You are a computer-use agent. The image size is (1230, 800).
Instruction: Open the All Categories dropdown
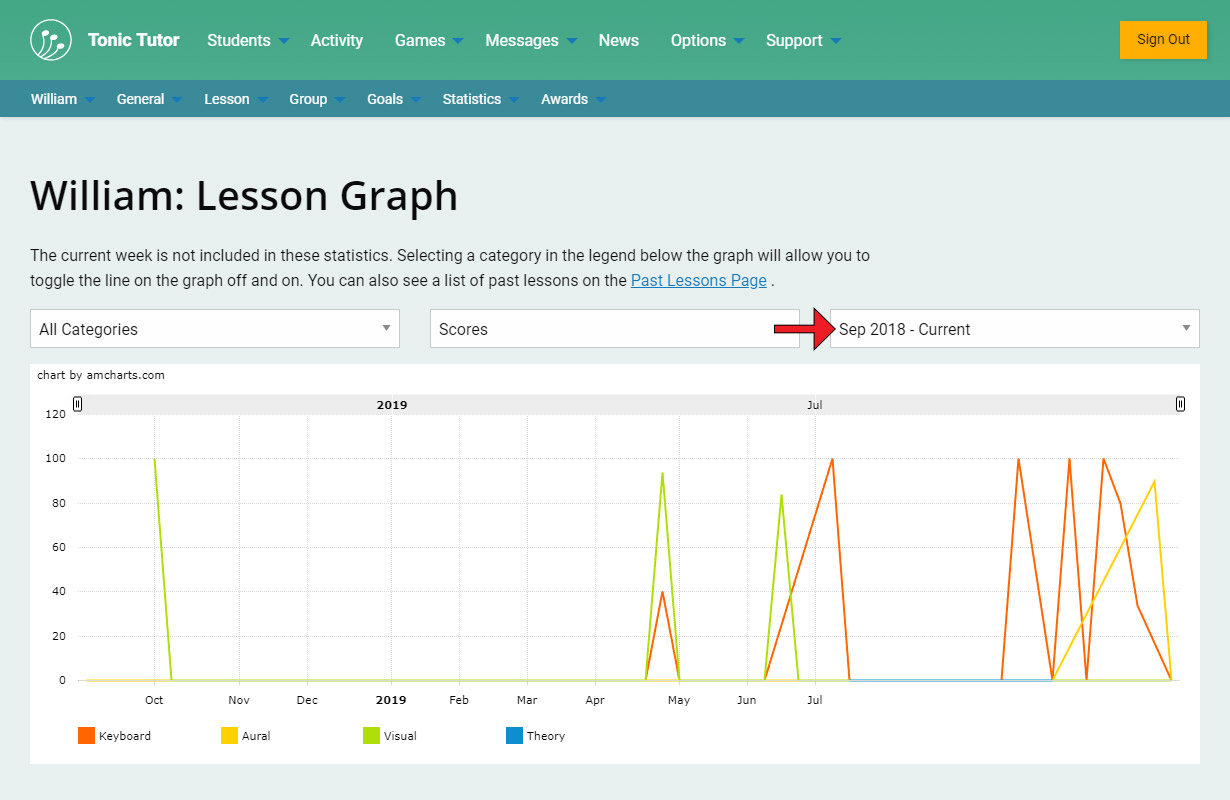(215, 329)
